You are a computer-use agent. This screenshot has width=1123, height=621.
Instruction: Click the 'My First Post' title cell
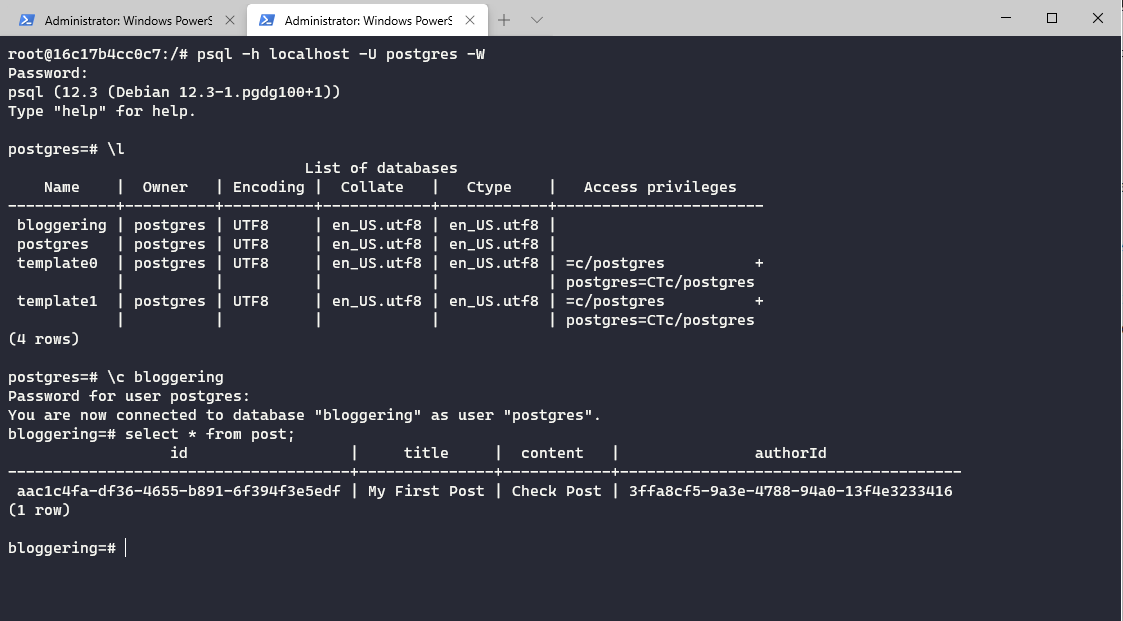(426, 491)
